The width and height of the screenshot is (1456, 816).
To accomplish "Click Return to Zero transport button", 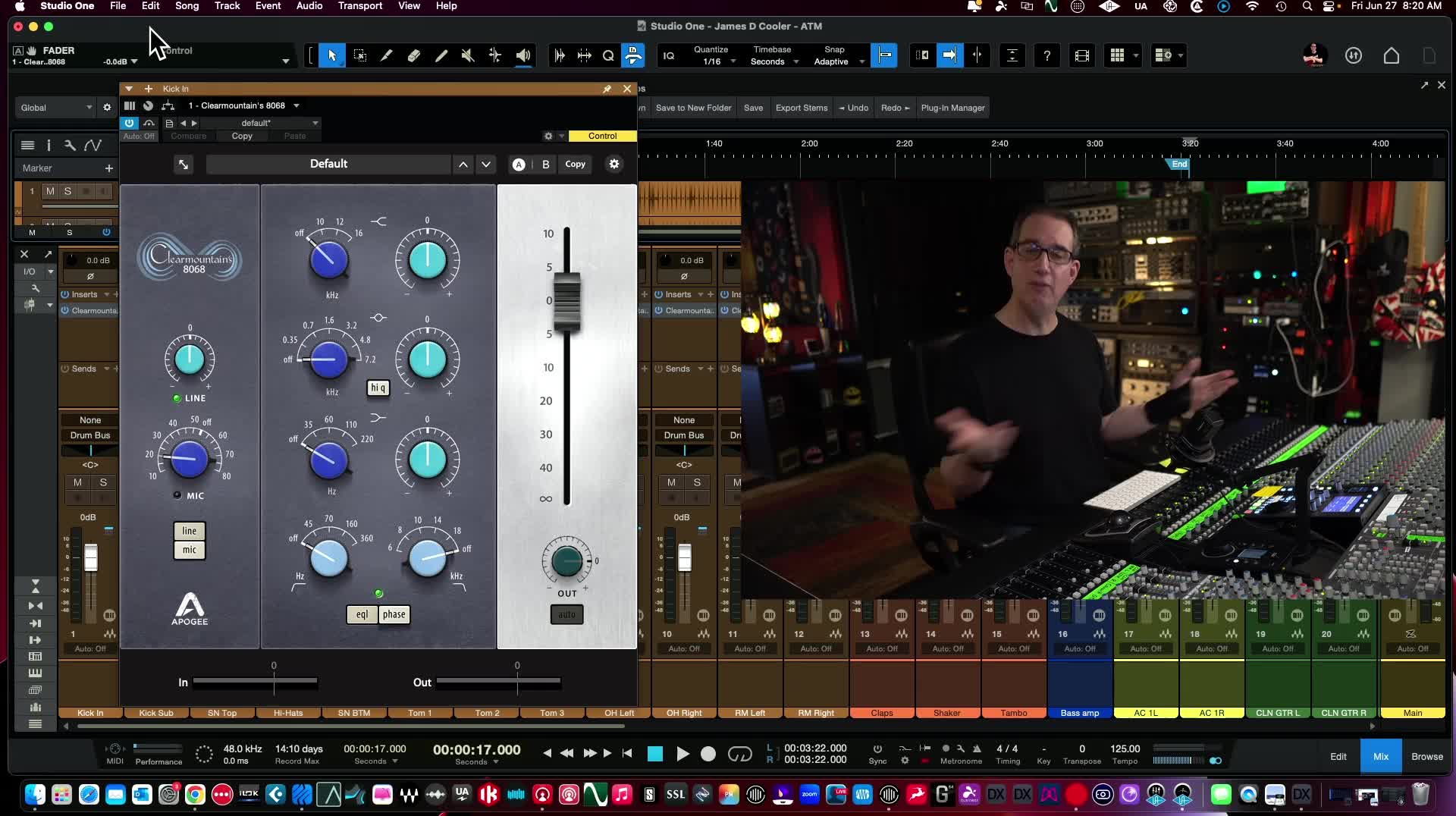I will coord(627,754).
